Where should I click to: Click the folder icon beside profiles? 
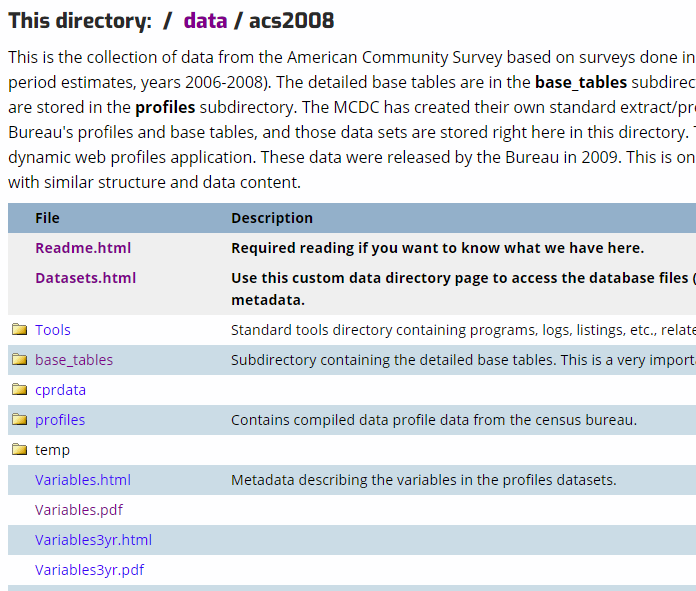pyautogui.click(x=19, y=420)
